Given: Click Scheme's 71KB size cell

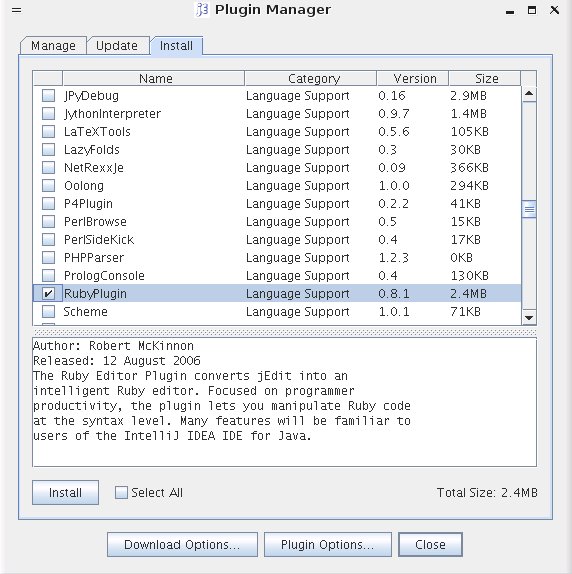Looking at the screenshot, I should (466, 312).
